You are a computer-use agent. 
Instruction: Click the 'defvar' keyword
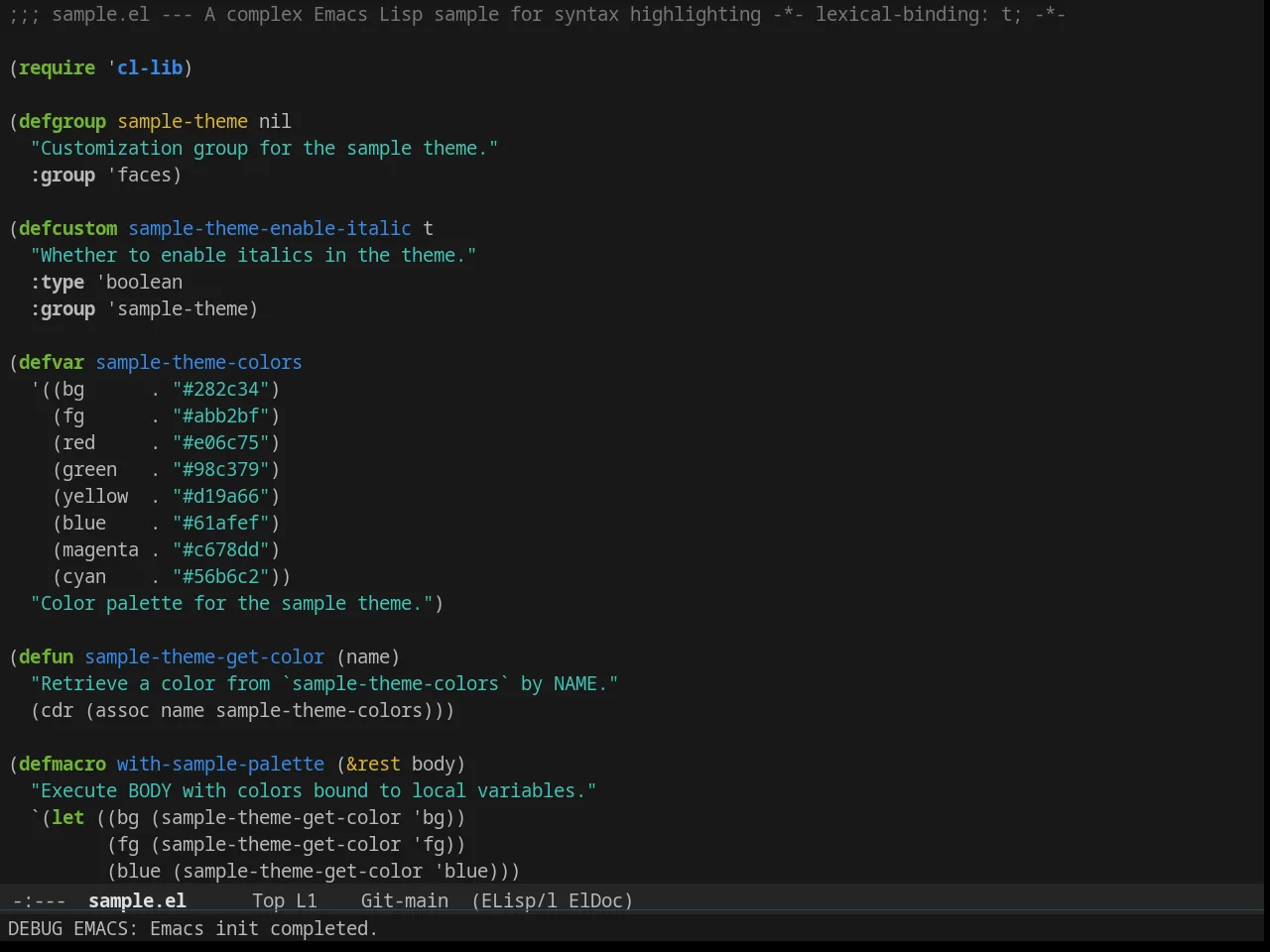point(52,362)
